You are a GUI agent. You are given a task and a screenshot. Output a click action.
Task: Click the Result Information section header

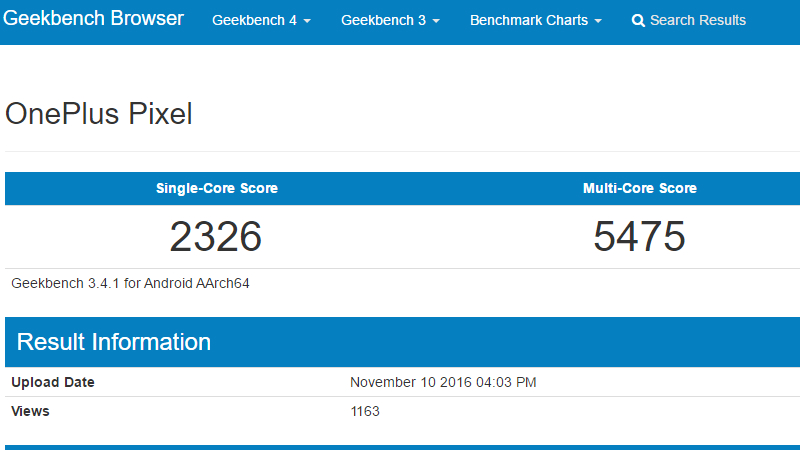(113, 342)
